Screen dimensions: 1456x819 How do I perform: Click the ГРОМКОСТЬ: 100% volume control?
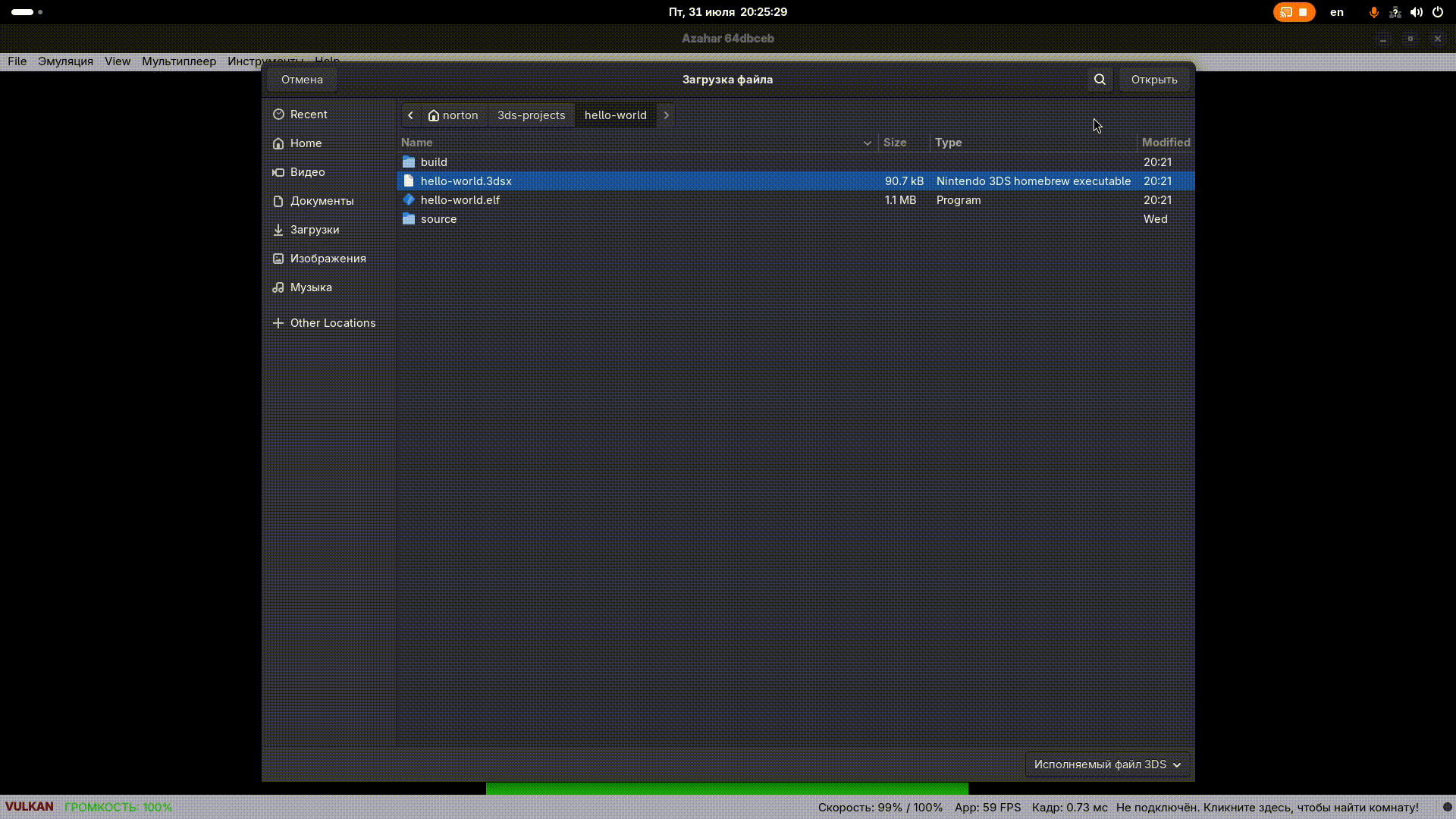pyautogui.click(x=118, y=807)
